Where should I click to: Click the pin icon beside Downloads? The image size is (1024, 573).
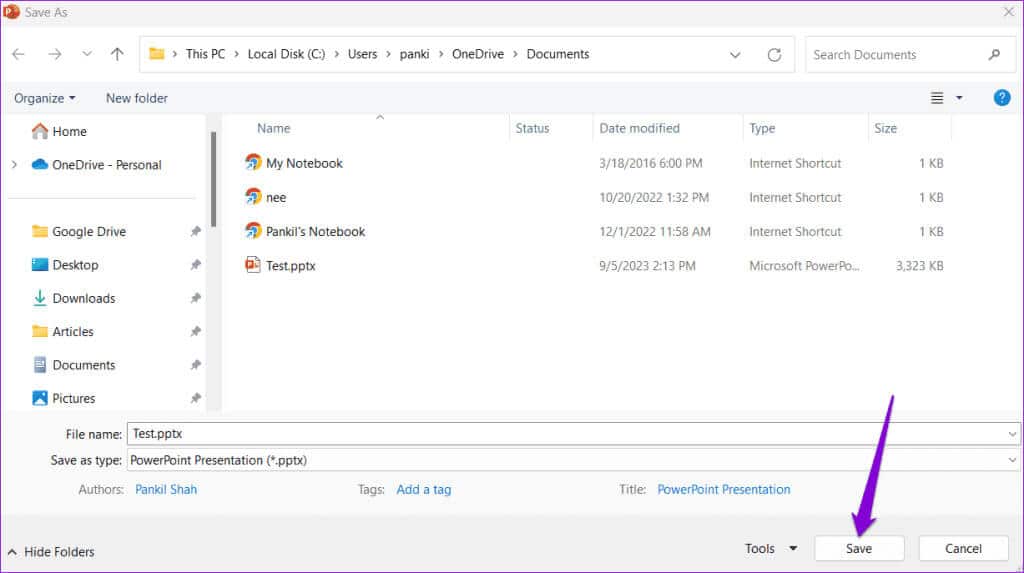point(195,298)
